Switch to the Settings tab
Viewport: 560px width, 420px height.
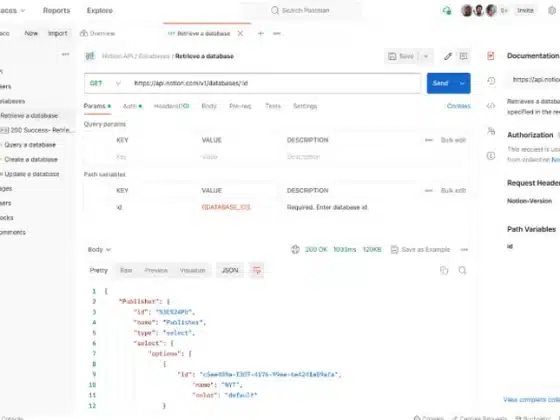tap(305, 106)
